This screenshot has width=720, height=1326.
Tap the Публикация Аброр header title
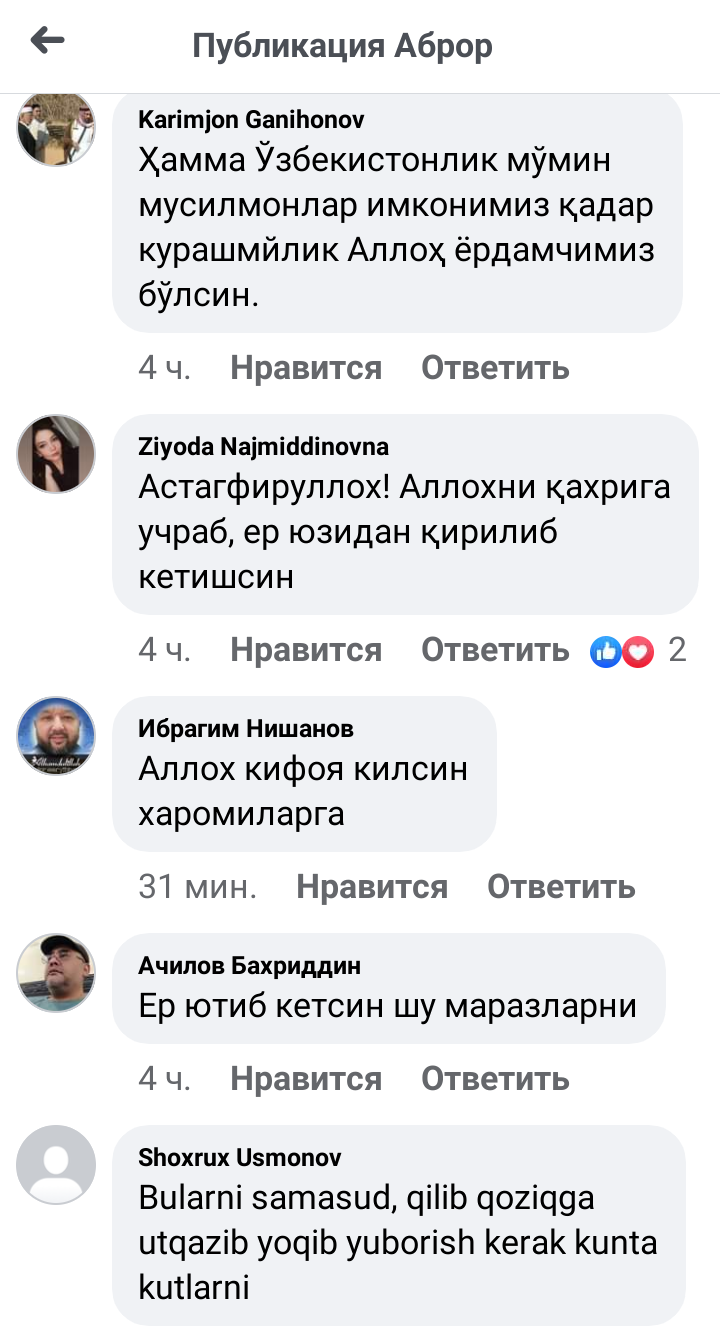pyautogui.click(x=342, y=46)
